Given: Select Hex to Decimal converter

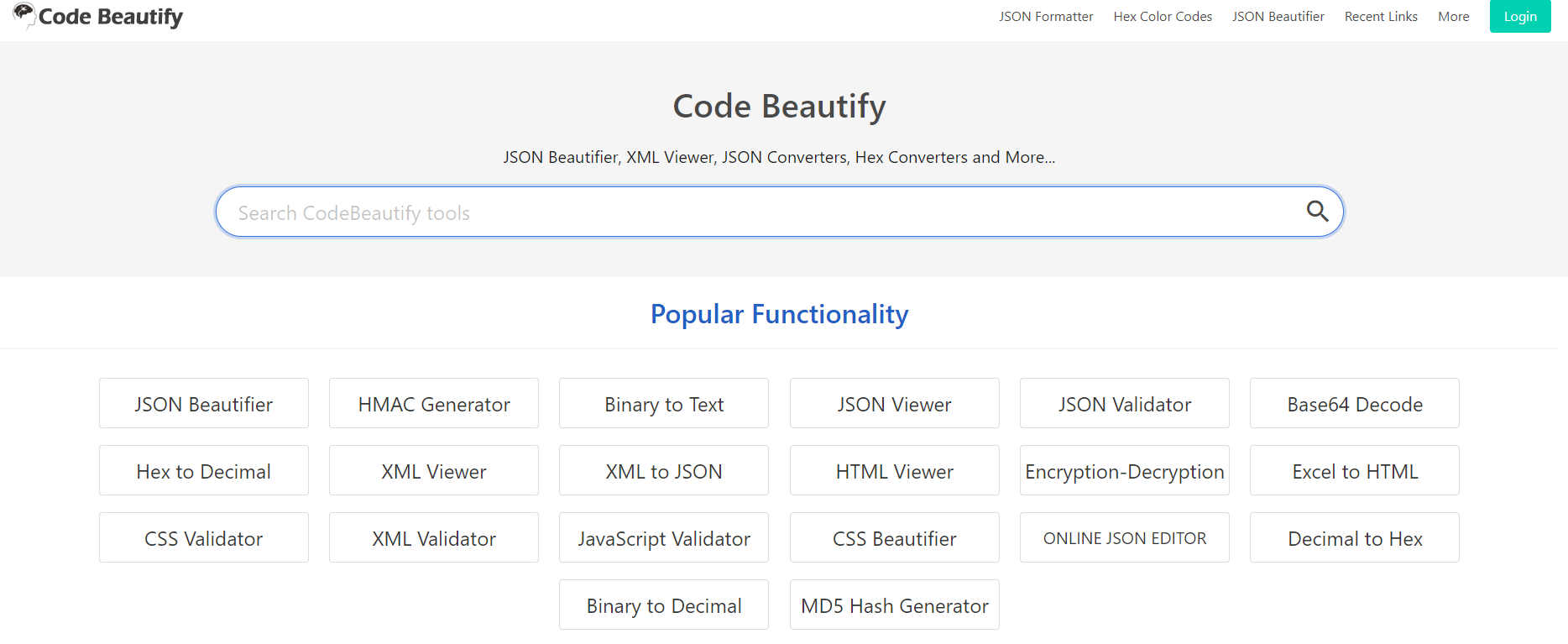Looking at the screenshot, I should click(x=204, y=470).
